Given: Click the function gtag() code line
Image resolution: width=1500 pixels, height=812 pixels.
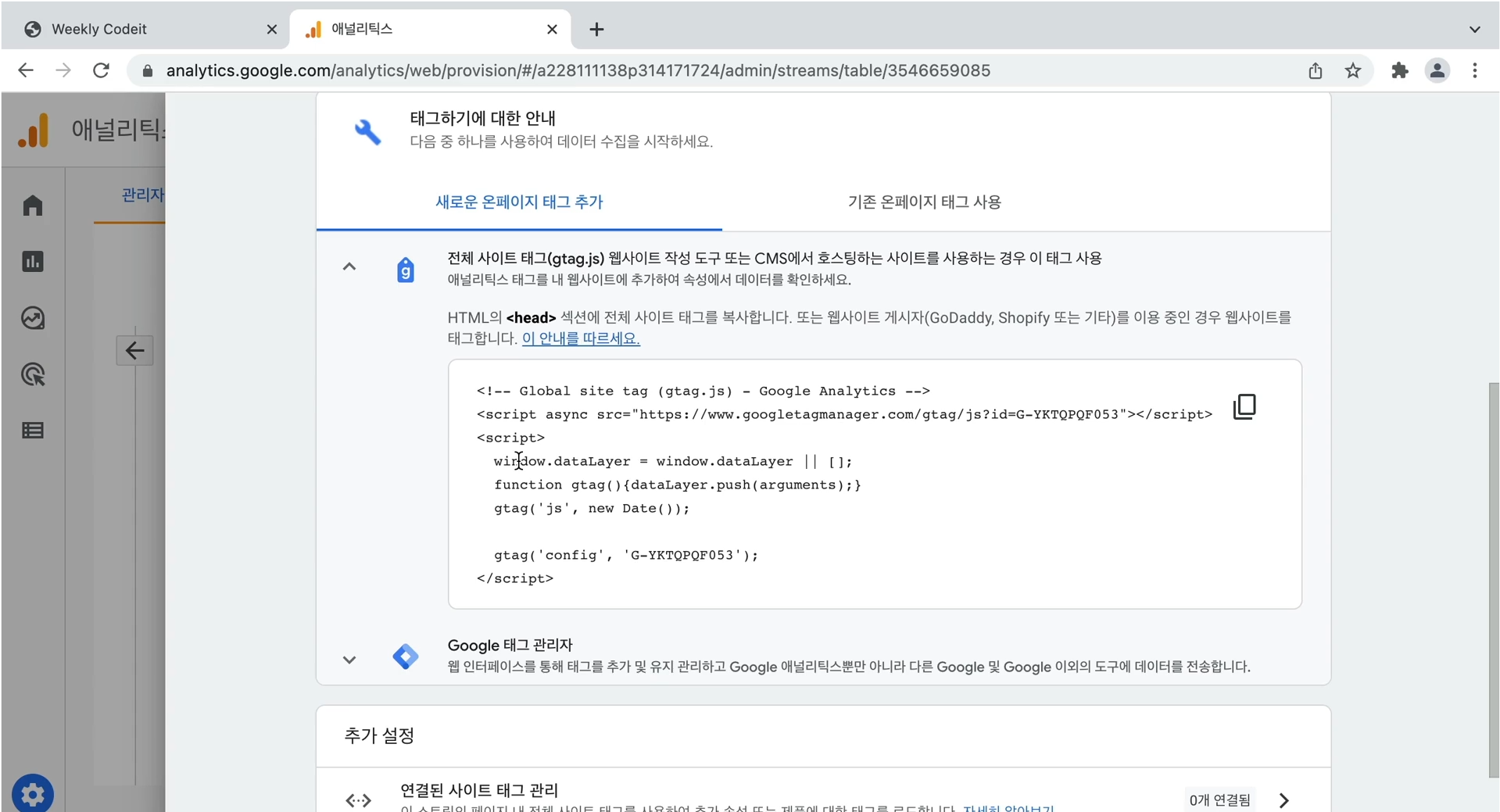Looking at the screenshot, I should point(677,485).
